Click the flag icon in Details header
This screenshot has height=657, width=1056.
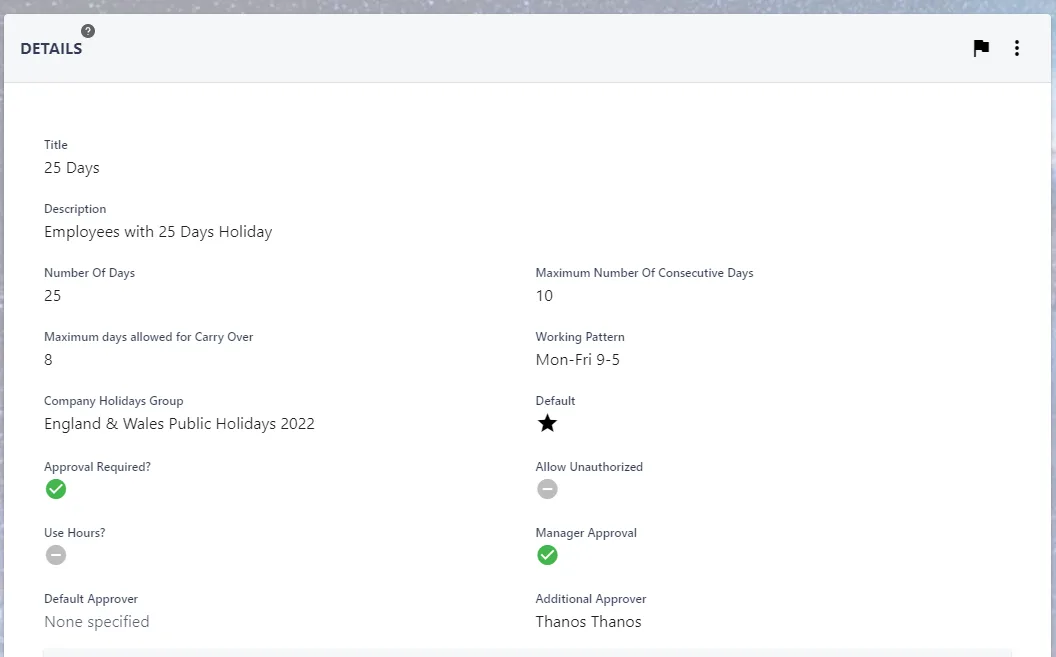pos(981,48)
